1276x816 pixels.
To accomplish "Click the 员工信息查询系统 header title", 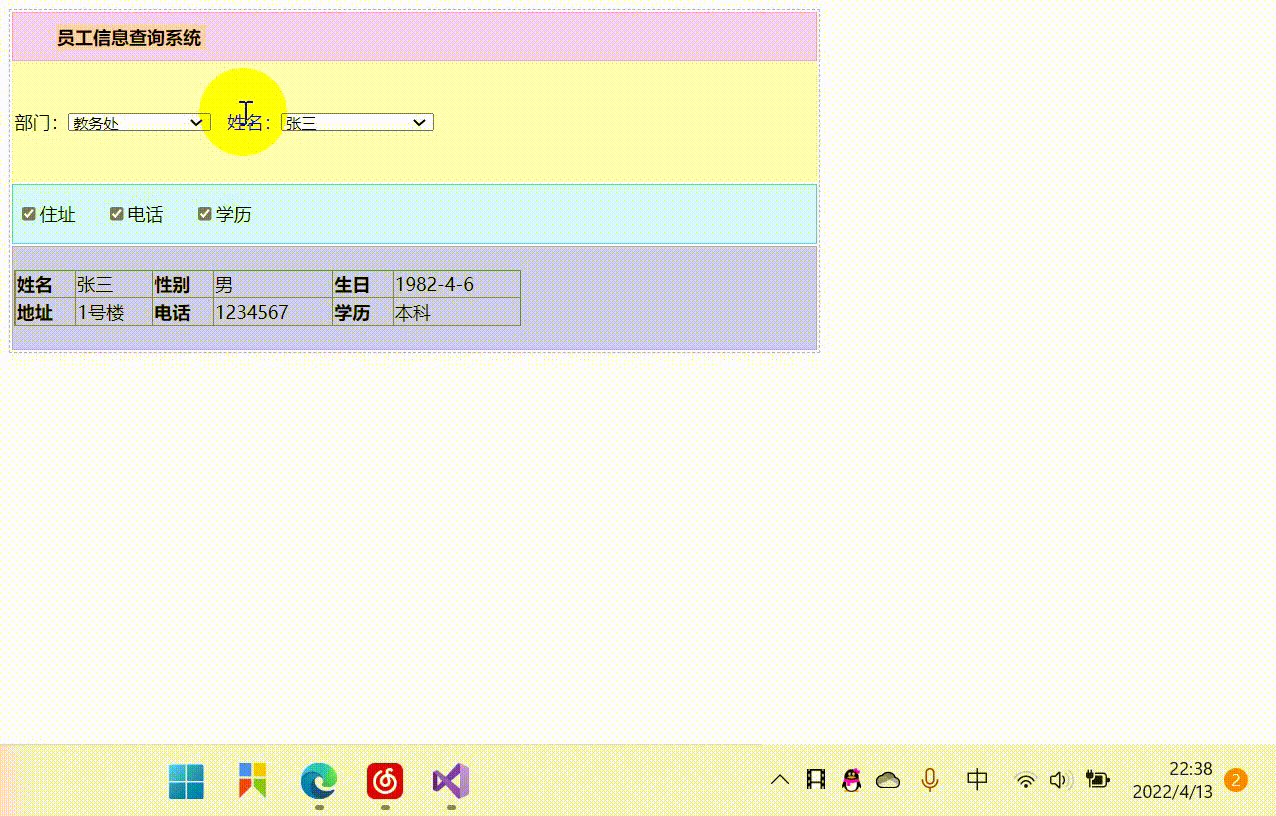I will pyautogui.click(x=128, y=37).
